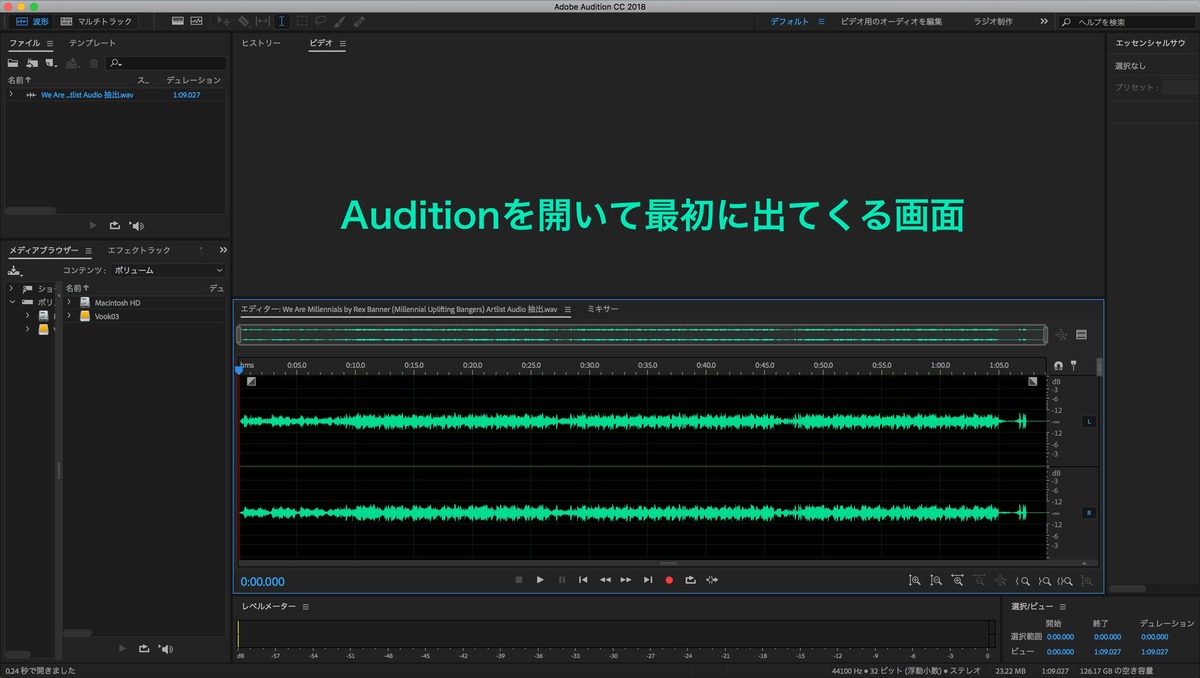Select the Lasso Selection tool
Viewport: 1200px width, 678px height.
(320, 20)
